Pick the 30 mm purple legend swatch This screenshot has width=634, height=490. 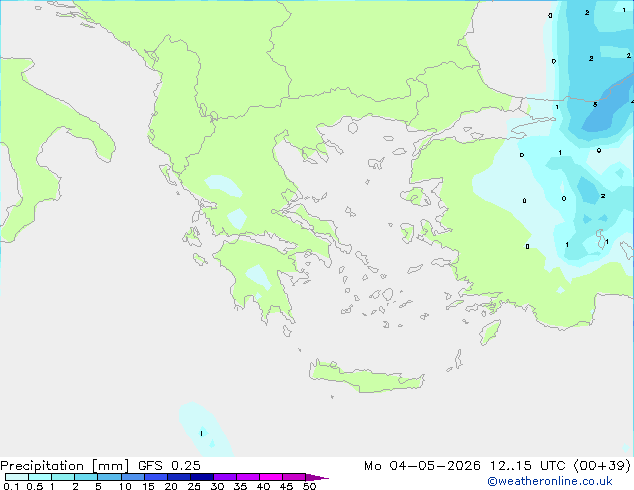pyautogui.click(x=225, y=477)
